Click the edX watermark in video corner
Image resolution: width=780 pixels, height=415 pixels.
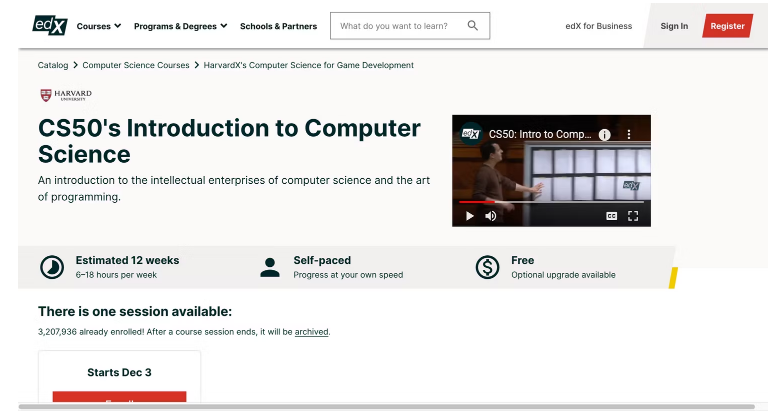coord(631,185)
